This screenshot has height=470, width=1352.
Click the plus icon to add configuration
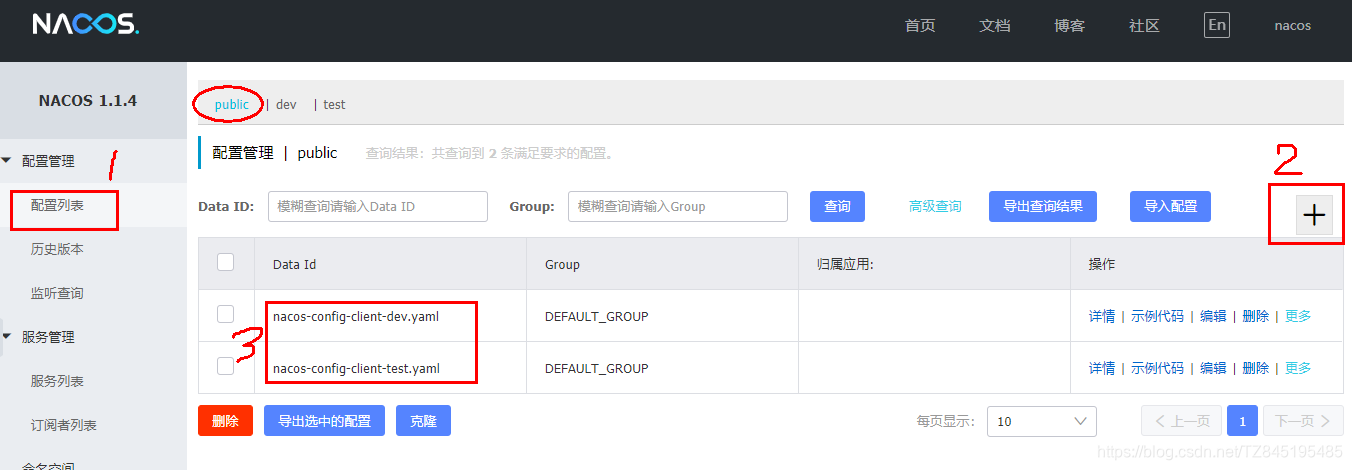pos(1314,215)
